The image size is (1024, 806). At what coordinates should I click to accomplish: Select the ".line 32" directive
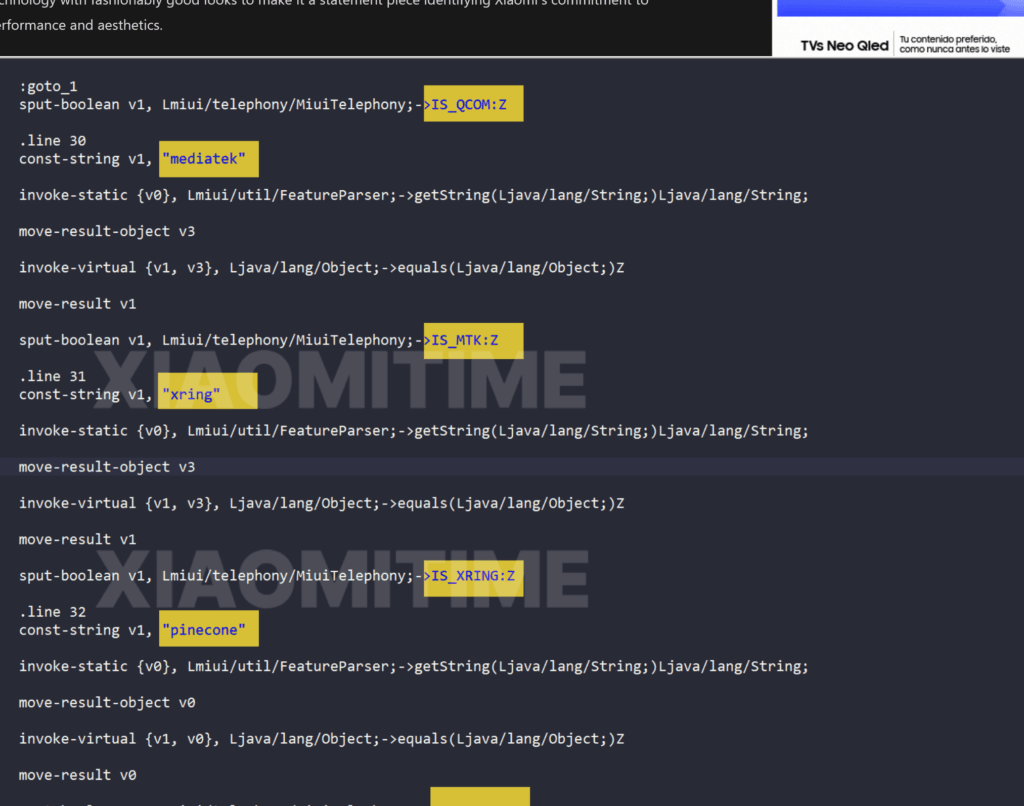pyautogui.click(x=52, y=612)
